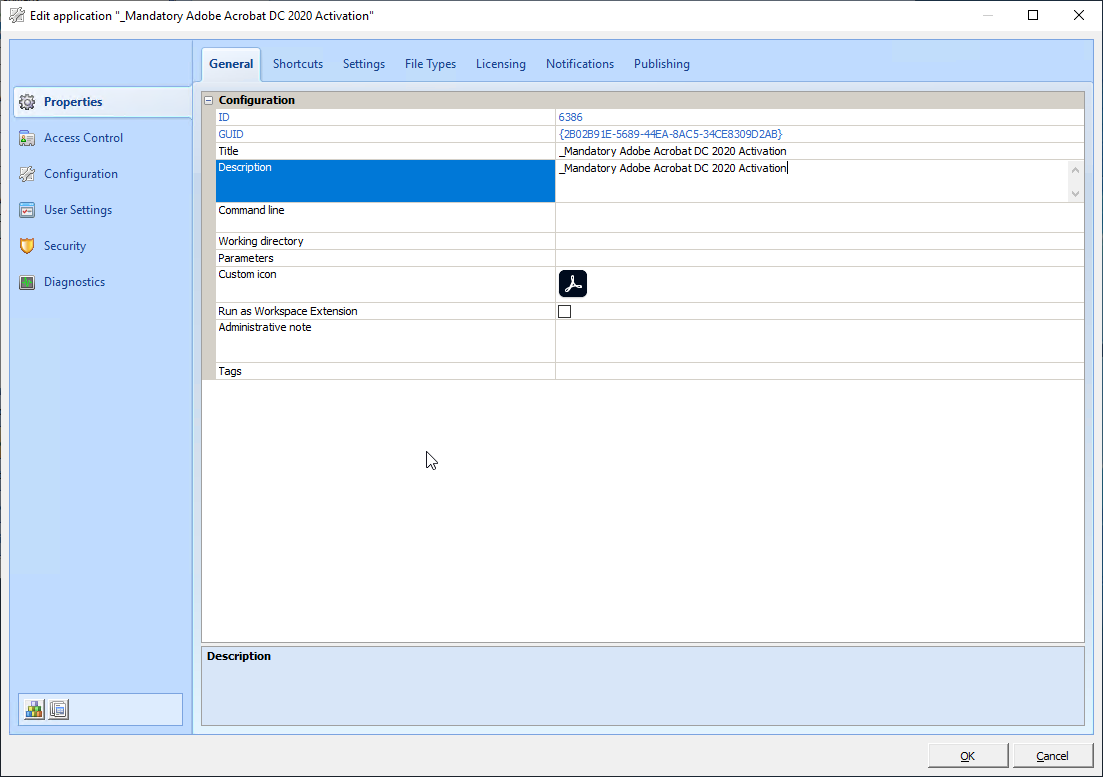Collapse the Configuration section
The width and height of the screenshot is (1103, 777).
click(209, 100)
